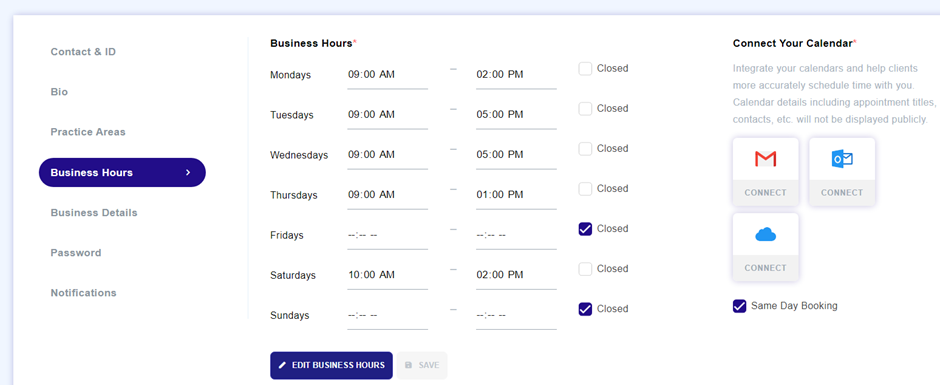Image resolution: width=940 pixels, height=385 pixels.
Task: Check the Closed box for Saturdays
Action: coord(585,269)
